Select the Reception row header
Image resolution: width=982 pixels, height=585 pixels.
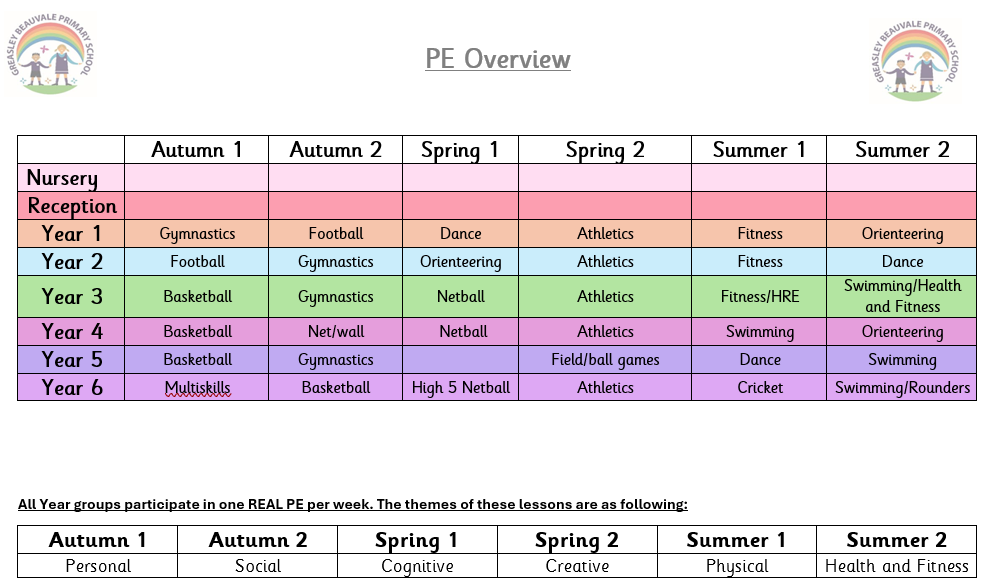pos(72,206)
